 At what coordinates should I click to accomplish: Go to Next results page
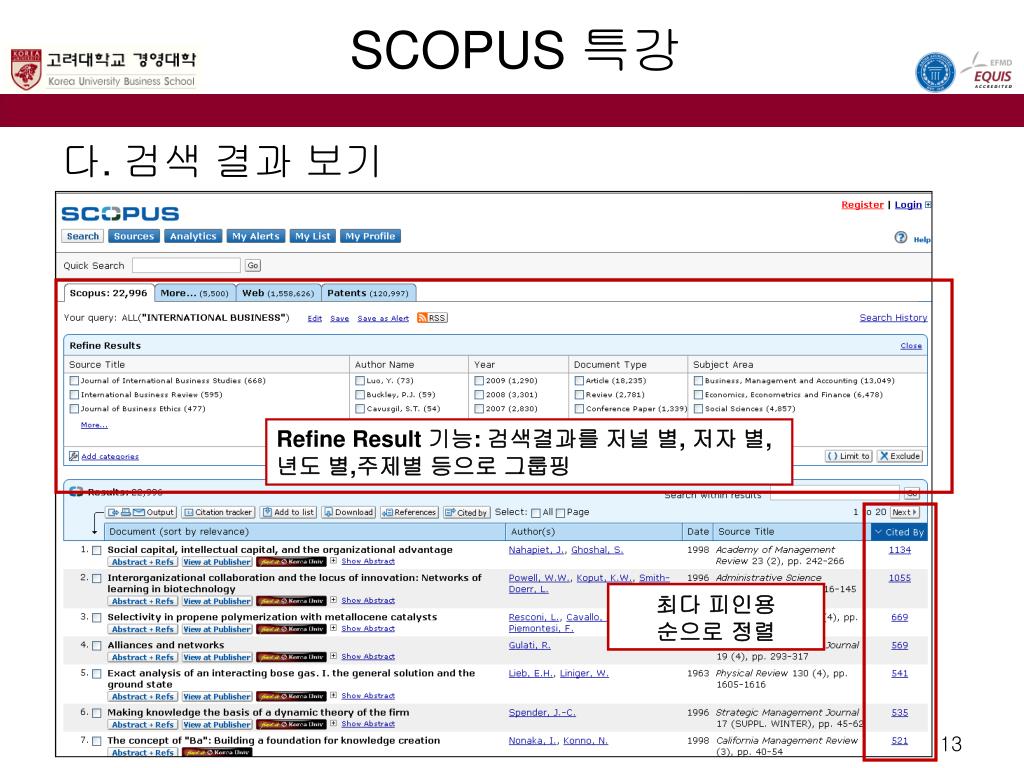click(x=905, y=513)
